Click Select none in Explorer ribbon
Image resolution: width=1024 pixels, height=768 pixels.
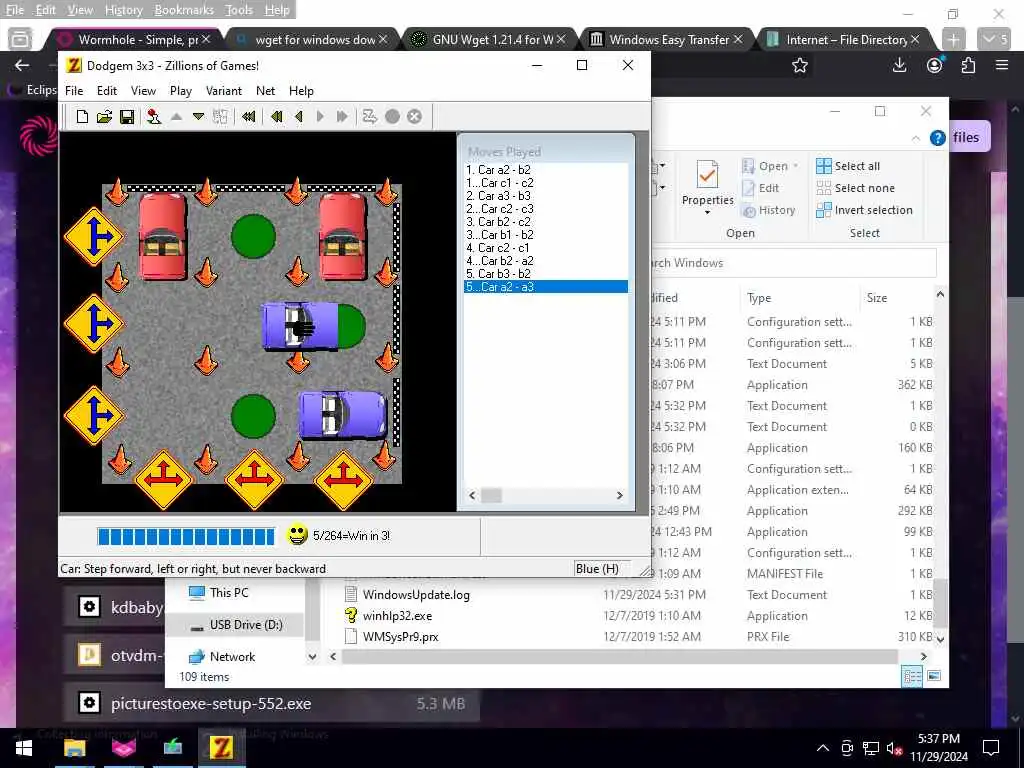856,188
